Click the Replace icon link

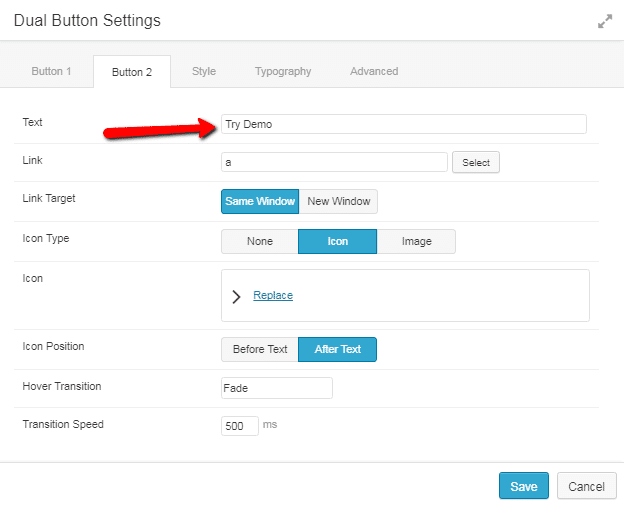coord(273,296)
